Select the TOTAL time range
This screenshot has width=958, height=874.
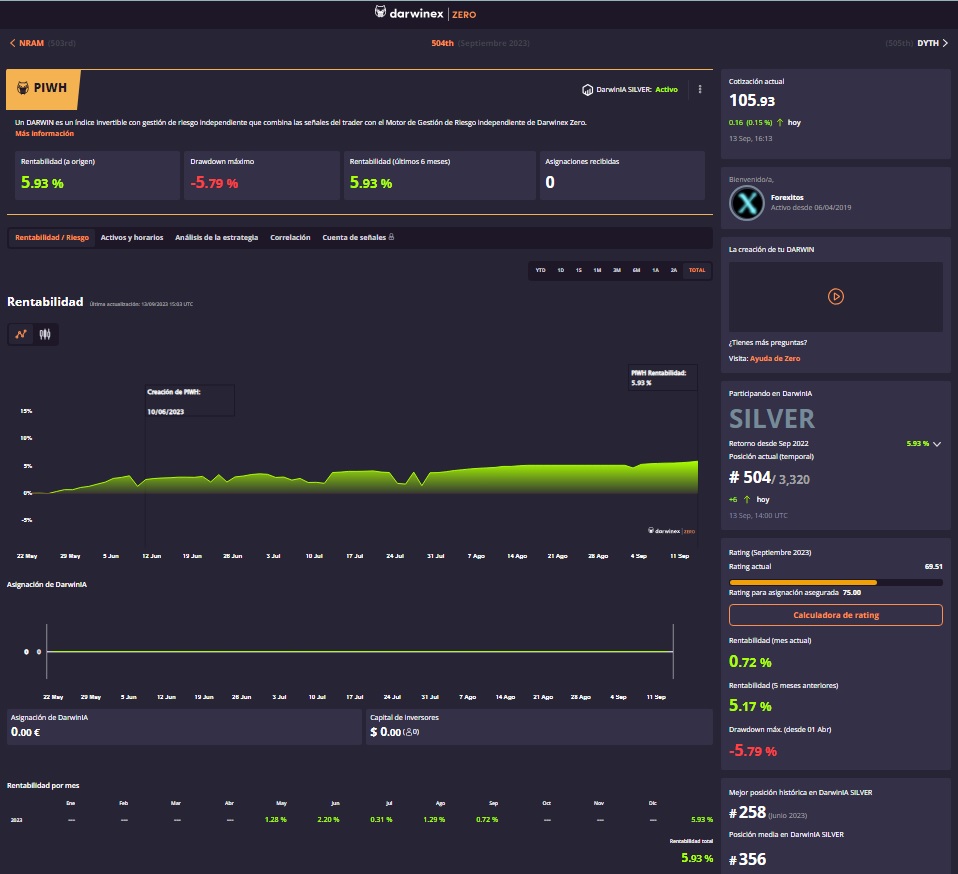tap(697, 270)
